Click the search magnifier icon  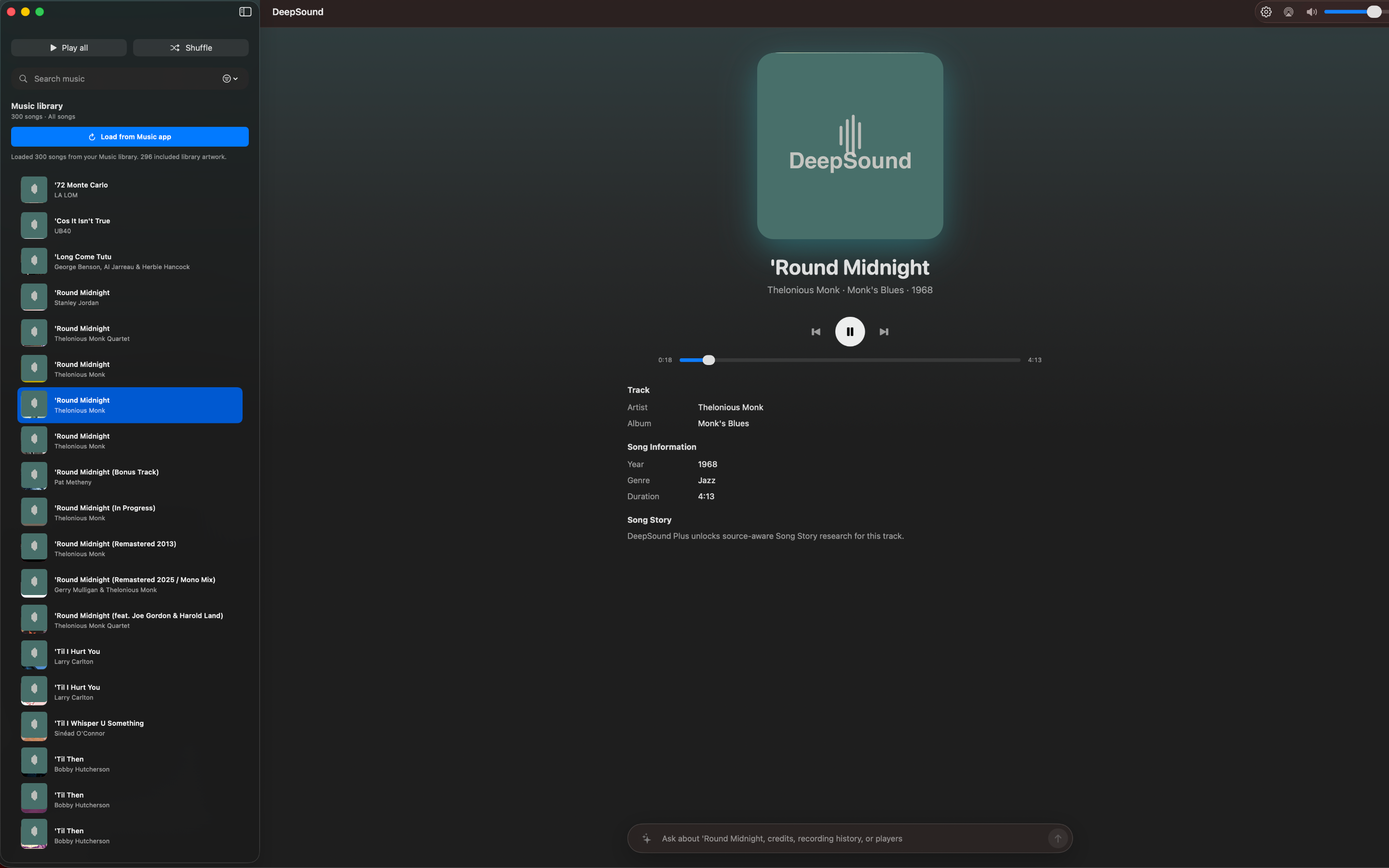click(x=23, y=79)
